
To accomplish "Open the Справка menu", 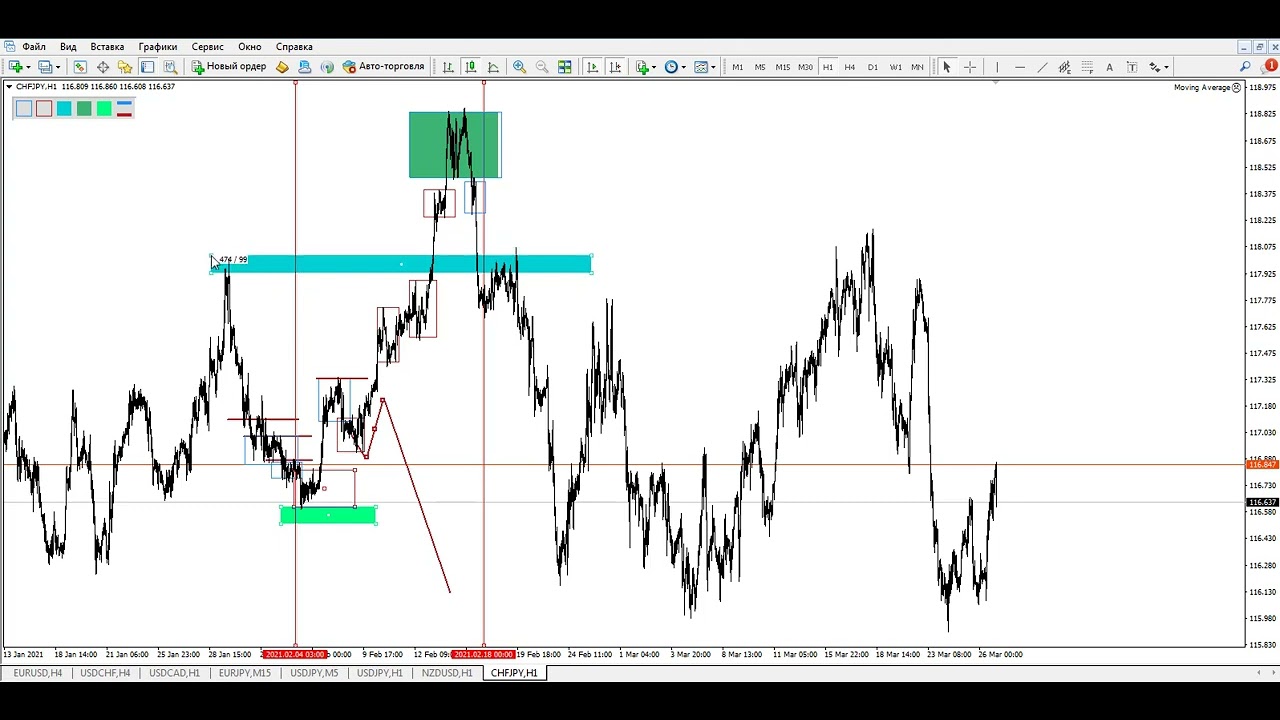I will pyautogui.click(x=294, y=47).
